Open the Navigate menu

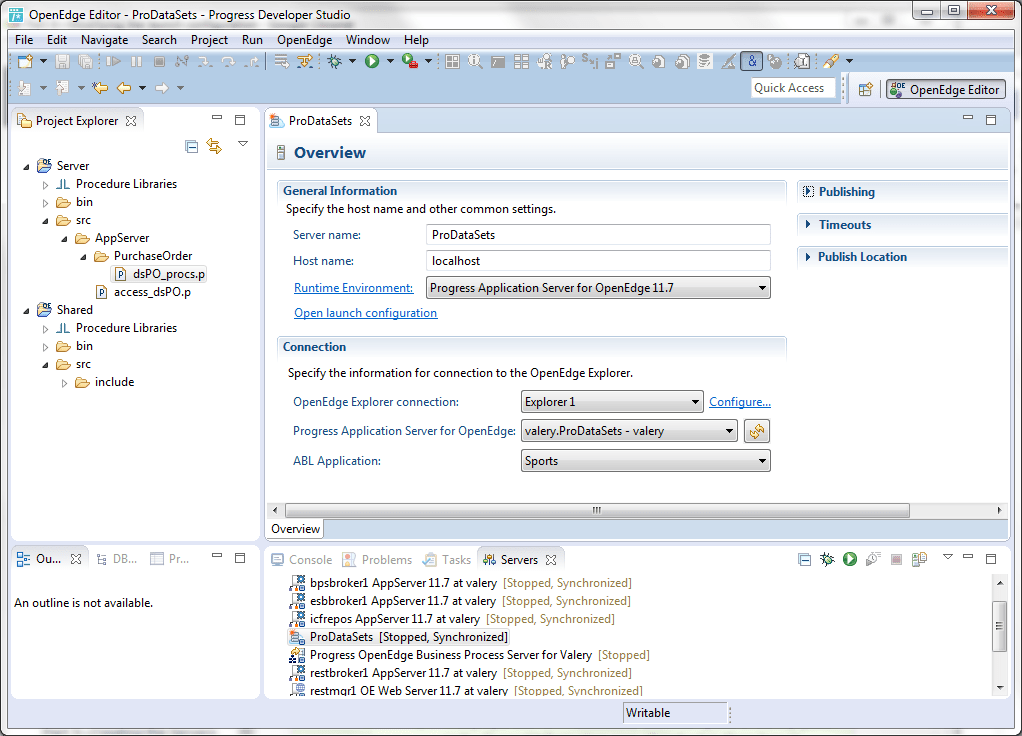click(104, 40)
